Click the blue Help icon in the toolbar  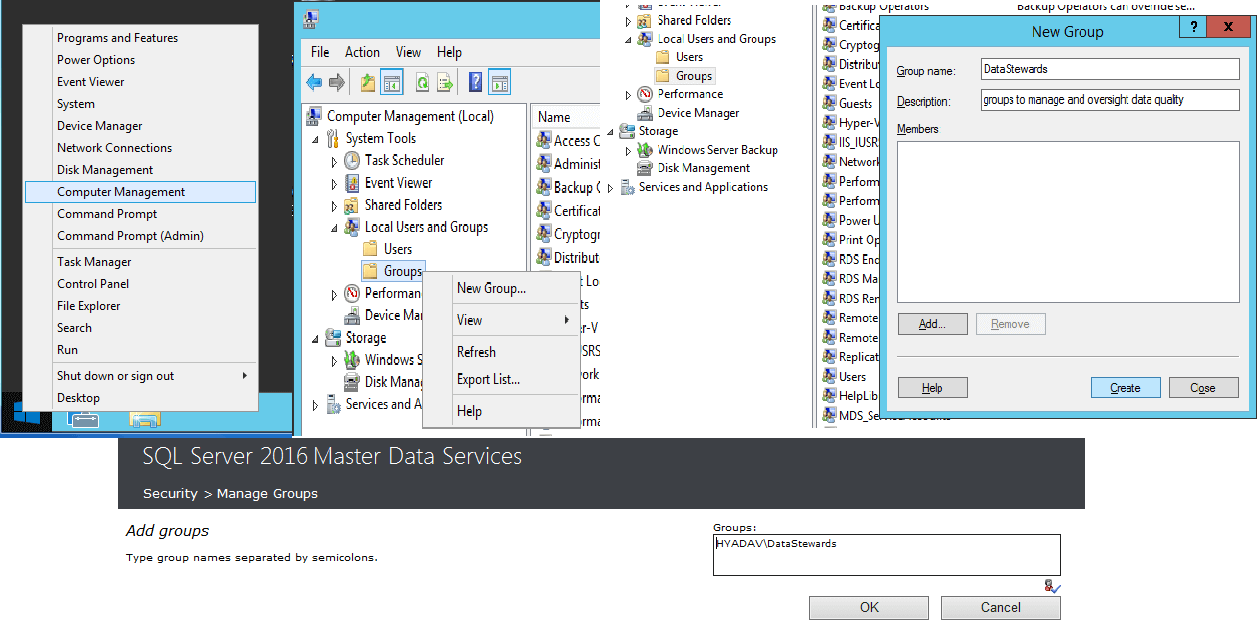[x=476, y=82]
